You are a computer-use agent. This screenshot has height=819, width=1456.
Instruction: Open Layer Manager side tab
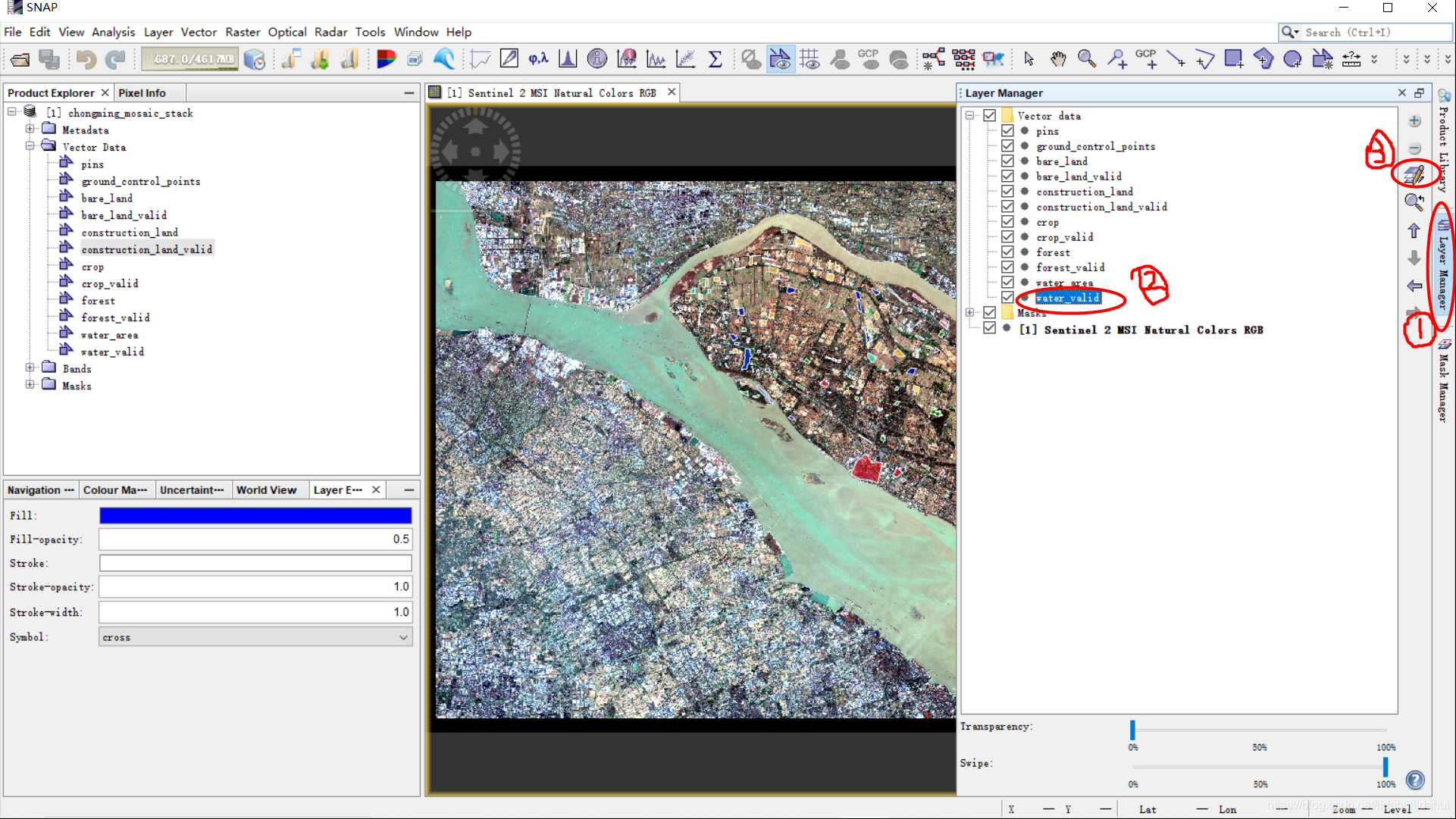click(x=1443, y=264)
